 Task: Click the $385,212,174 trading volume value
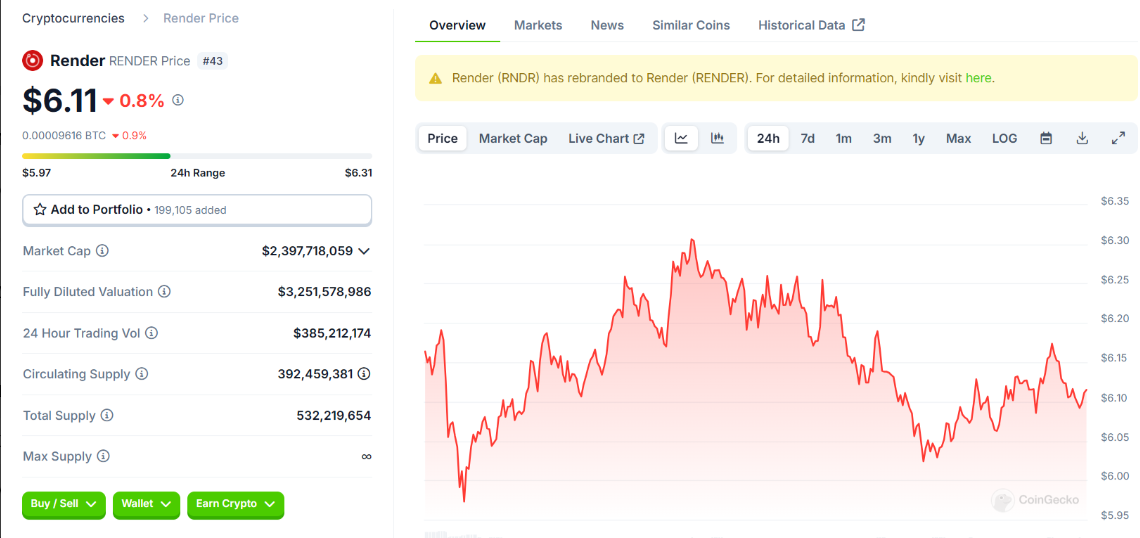332,333
